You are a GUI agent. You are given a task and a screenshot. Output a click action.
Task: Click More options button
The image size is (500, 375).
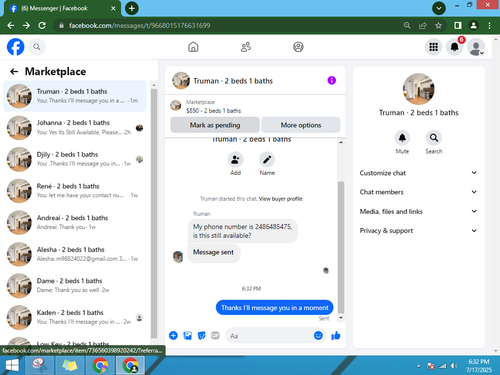[301, 125]
